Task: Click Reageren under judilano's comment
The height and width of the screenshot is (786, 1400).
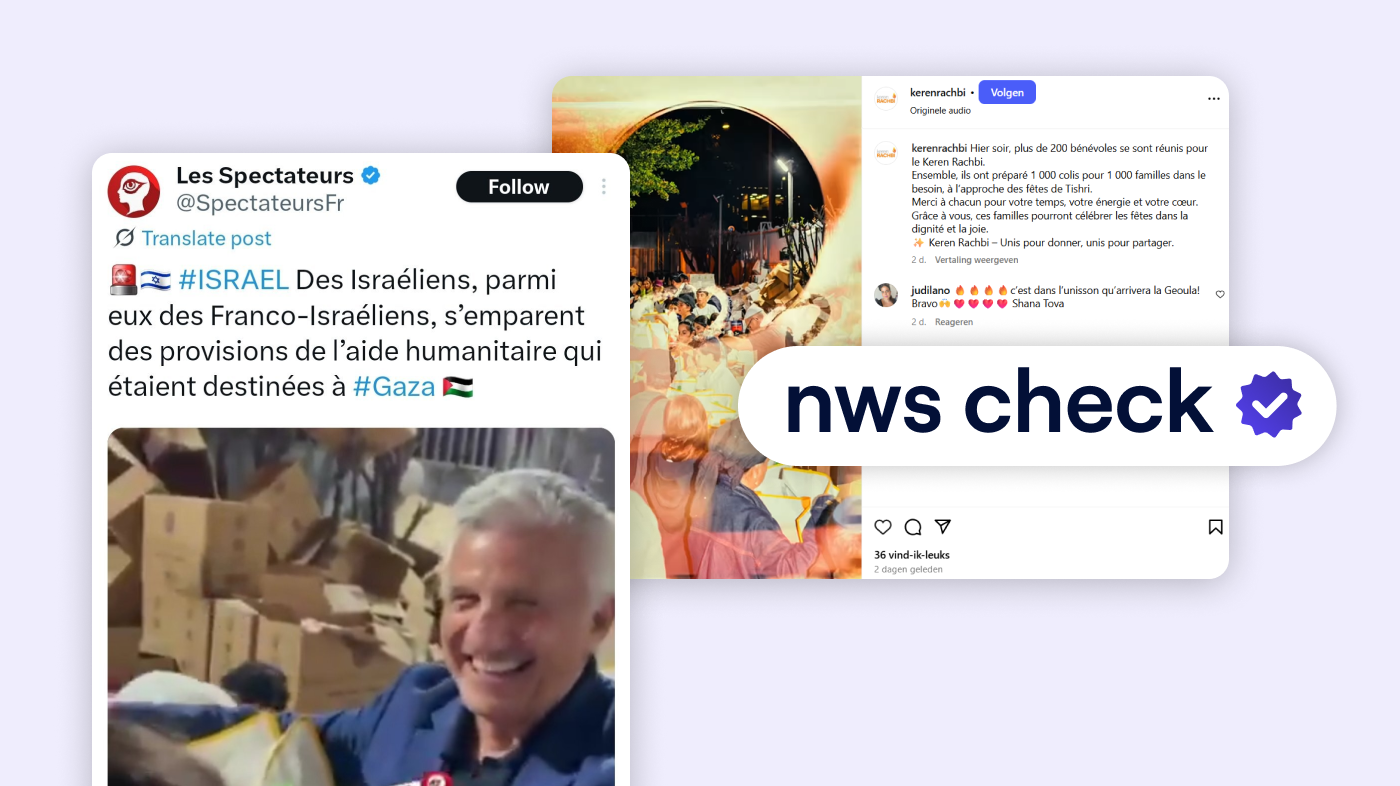Action: (x=954, y=322)
